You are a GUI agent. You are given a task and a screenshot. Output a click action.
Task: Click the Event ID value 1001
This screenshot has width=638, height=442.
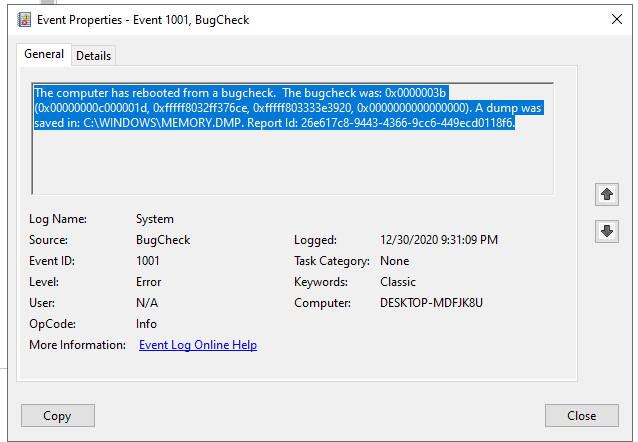pyautogui.click(x=147, y=261)
